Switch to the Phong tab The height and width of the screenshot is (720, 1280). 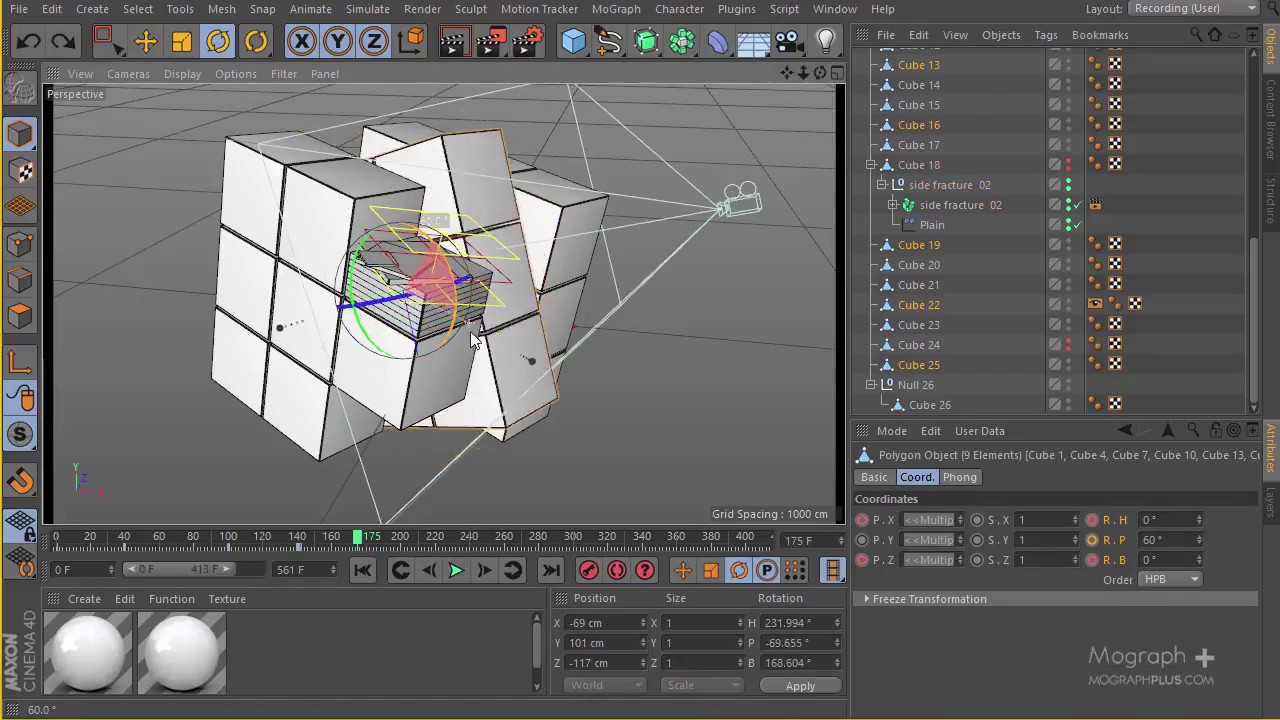pyautogui.click(x=959, y=477)
